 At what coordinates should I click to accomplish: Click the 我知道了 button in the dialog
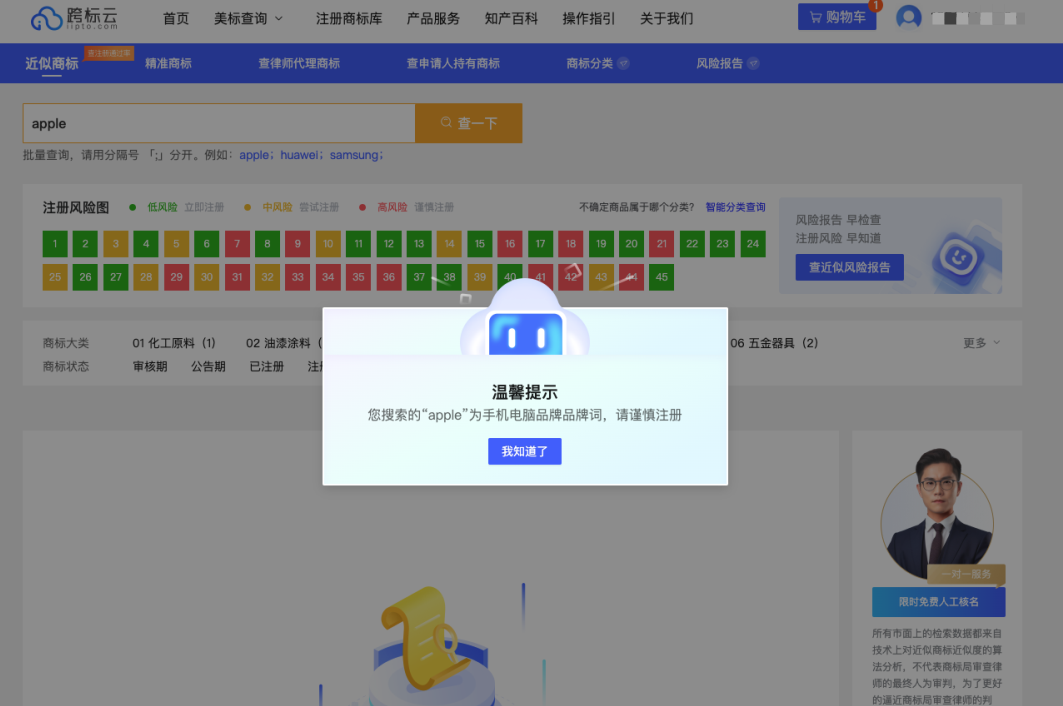tap(524, 451)
